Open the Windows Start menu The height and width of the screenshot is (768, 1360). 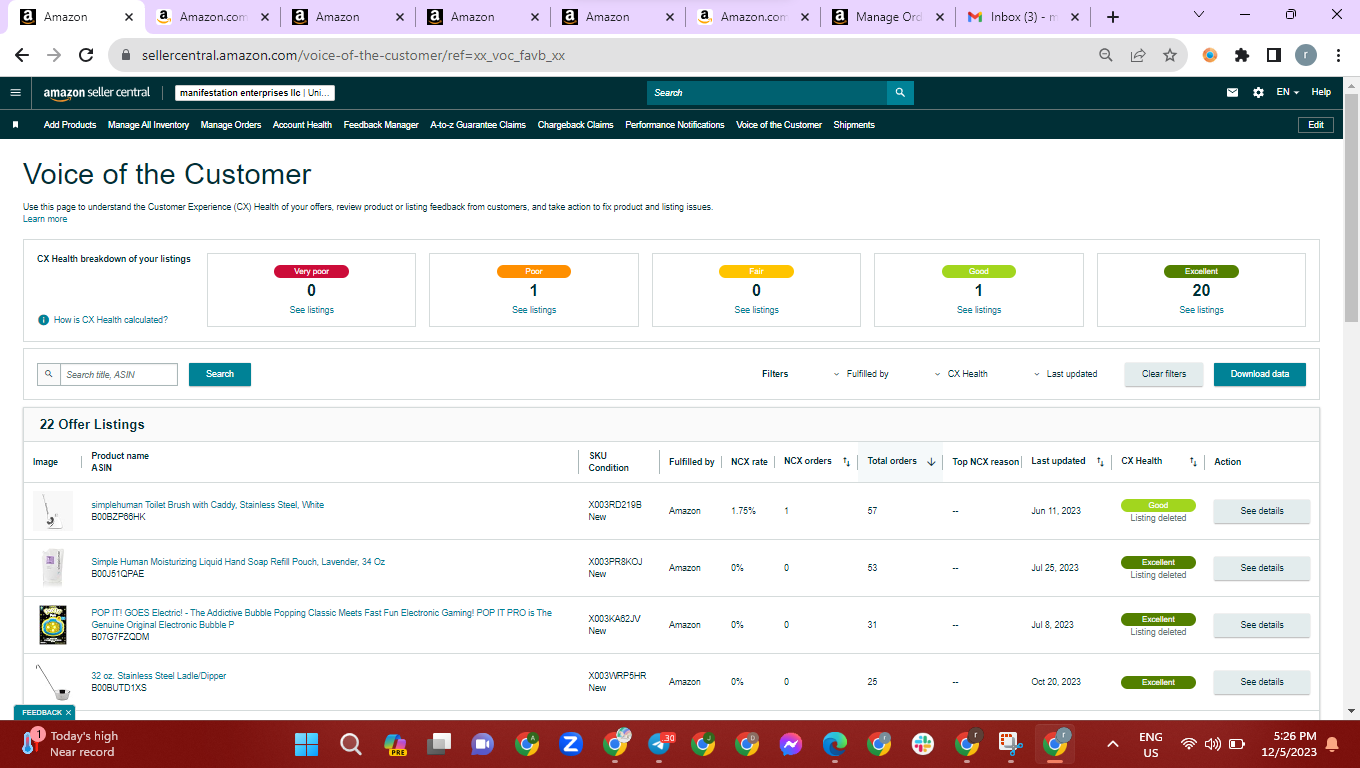(305, 744)
